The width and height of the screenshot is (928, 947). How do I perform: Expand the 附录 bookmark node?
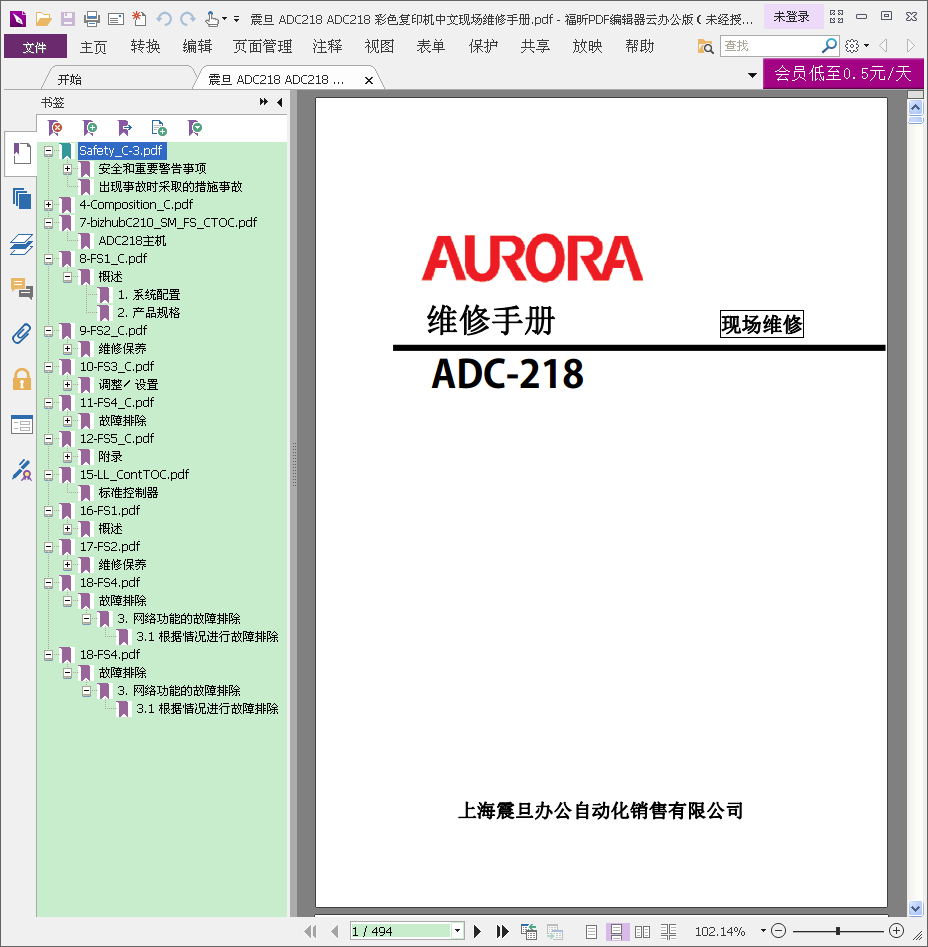[68, 457]
